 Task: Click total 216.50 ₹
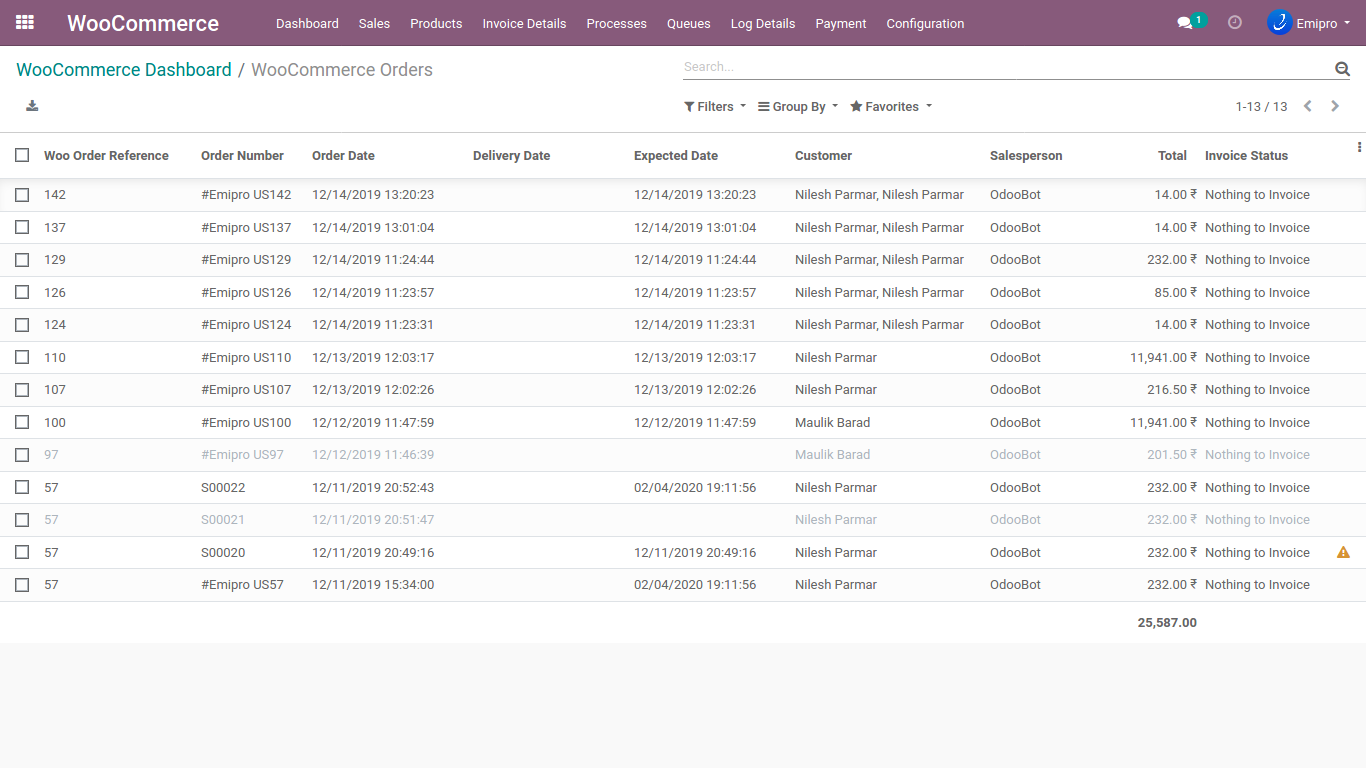pos(1172,390)
